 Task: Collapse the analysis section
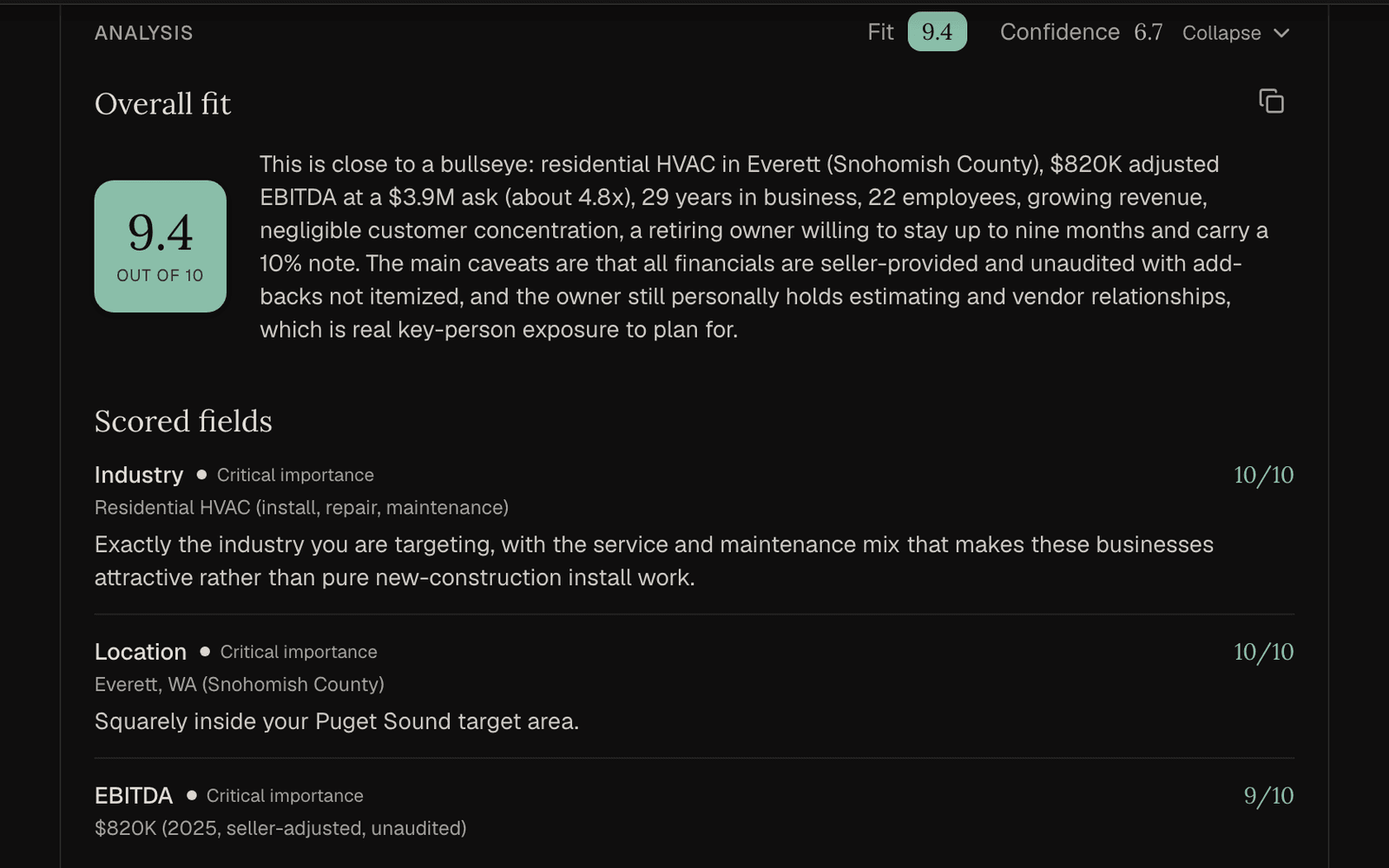pyautogui.click(x=1236, y=33)
